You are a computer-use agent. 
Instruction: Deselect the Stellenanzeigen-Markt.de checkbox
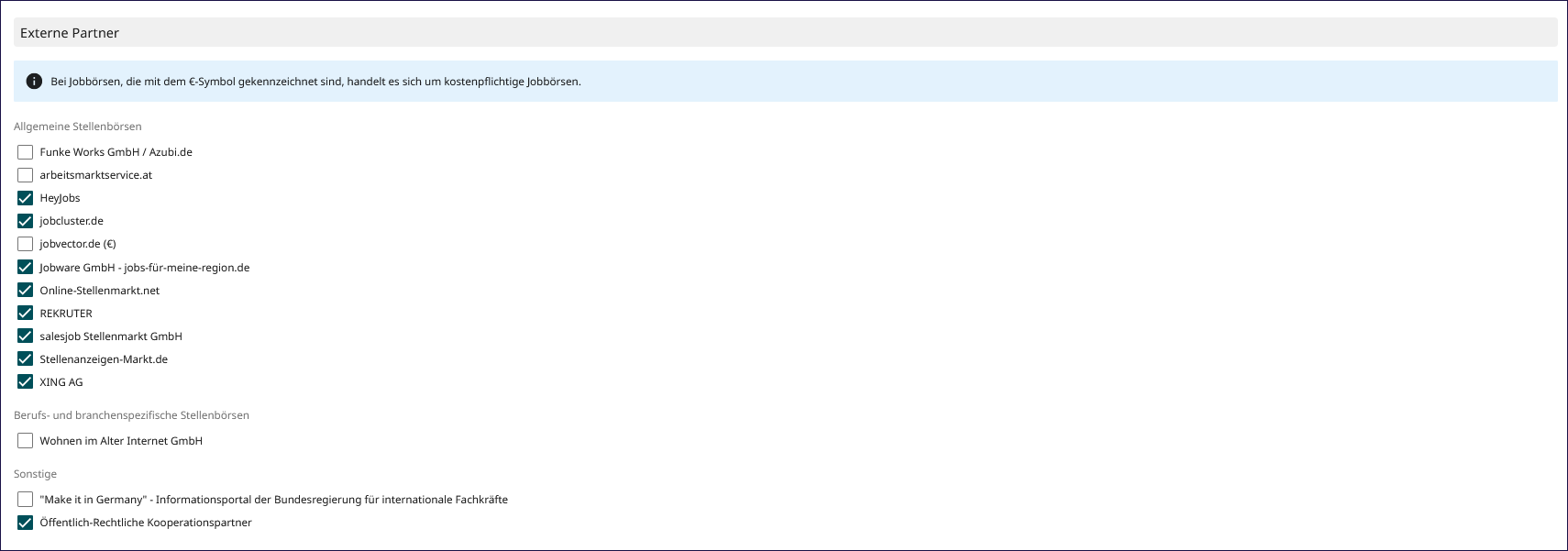pyautogui.click(x=26, y=359)
